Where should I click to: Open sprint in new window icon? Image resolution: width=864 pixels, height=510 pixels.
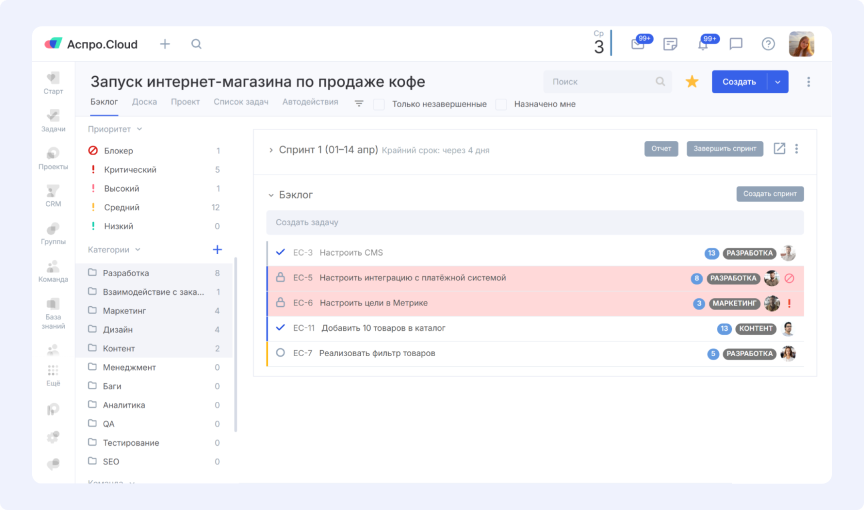(x=779, y=149)
